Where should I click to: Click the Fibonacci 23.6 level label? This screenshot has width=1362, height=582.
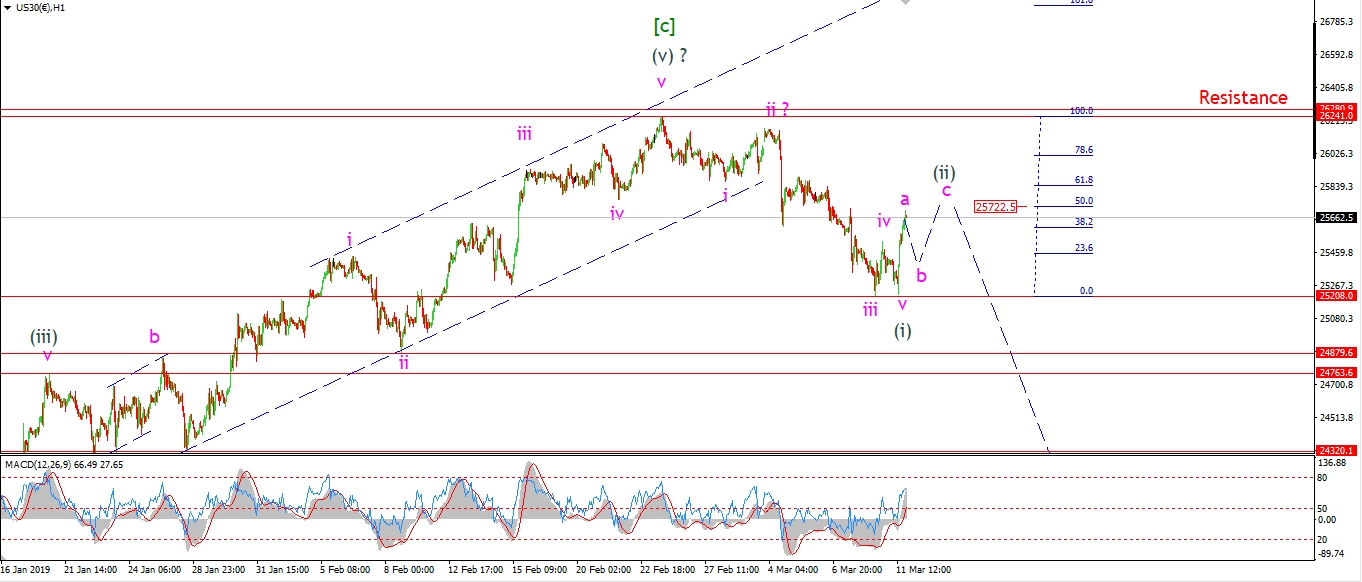[1083, 248]
